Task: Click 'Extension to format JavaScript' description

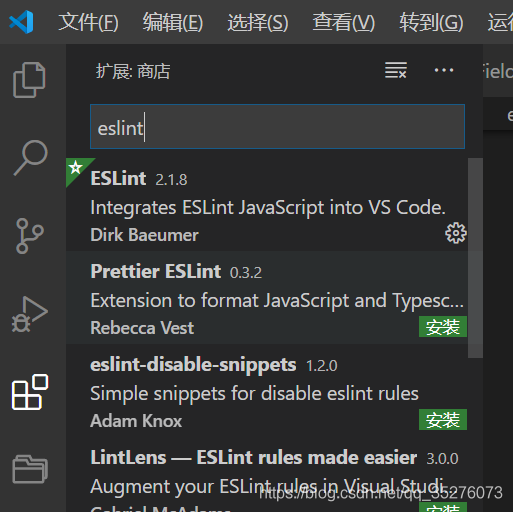Action: coord(277,301)
